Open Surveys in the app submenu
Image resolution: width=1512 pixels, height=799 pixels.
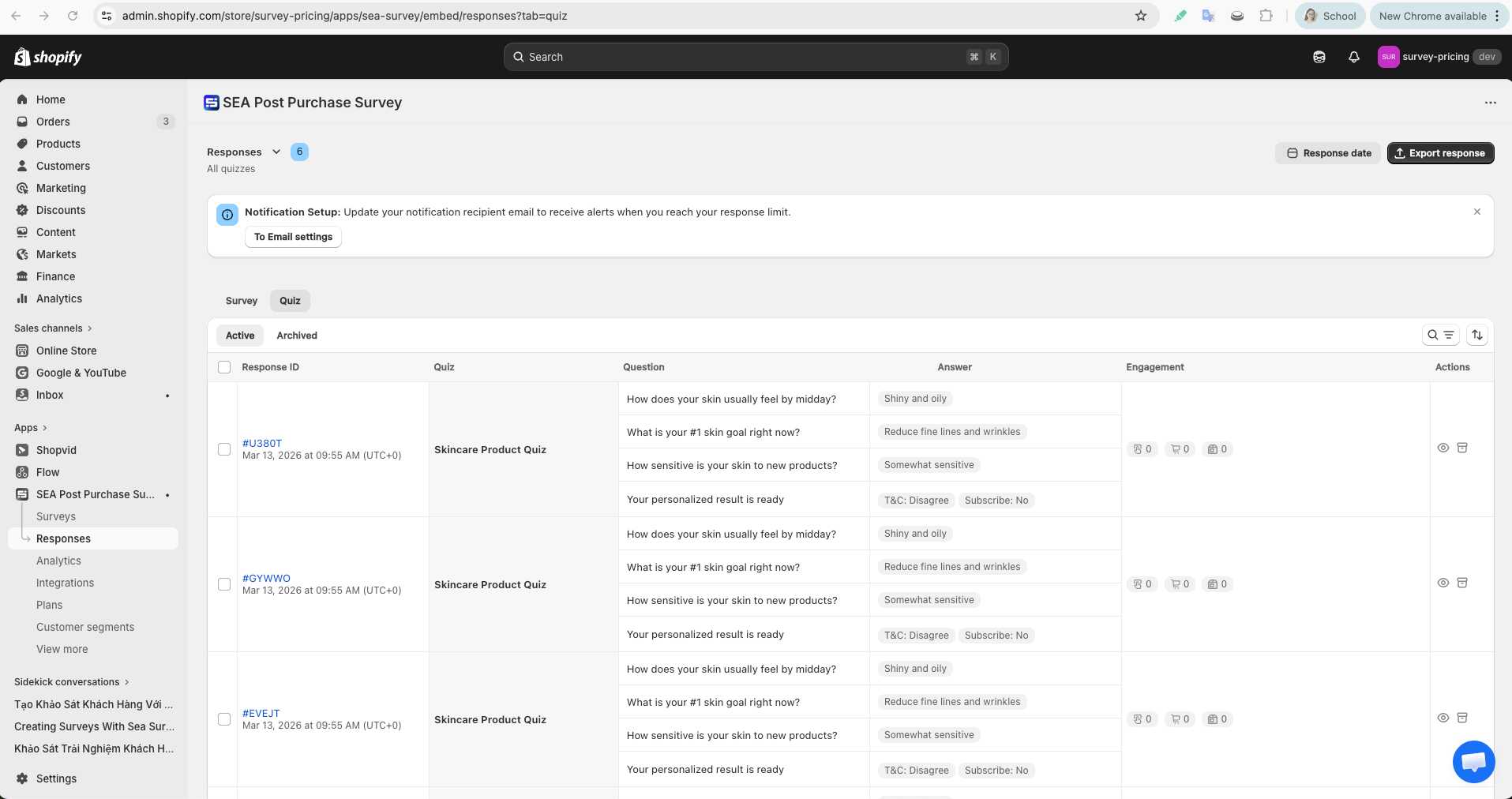click(x=56, y=516)
